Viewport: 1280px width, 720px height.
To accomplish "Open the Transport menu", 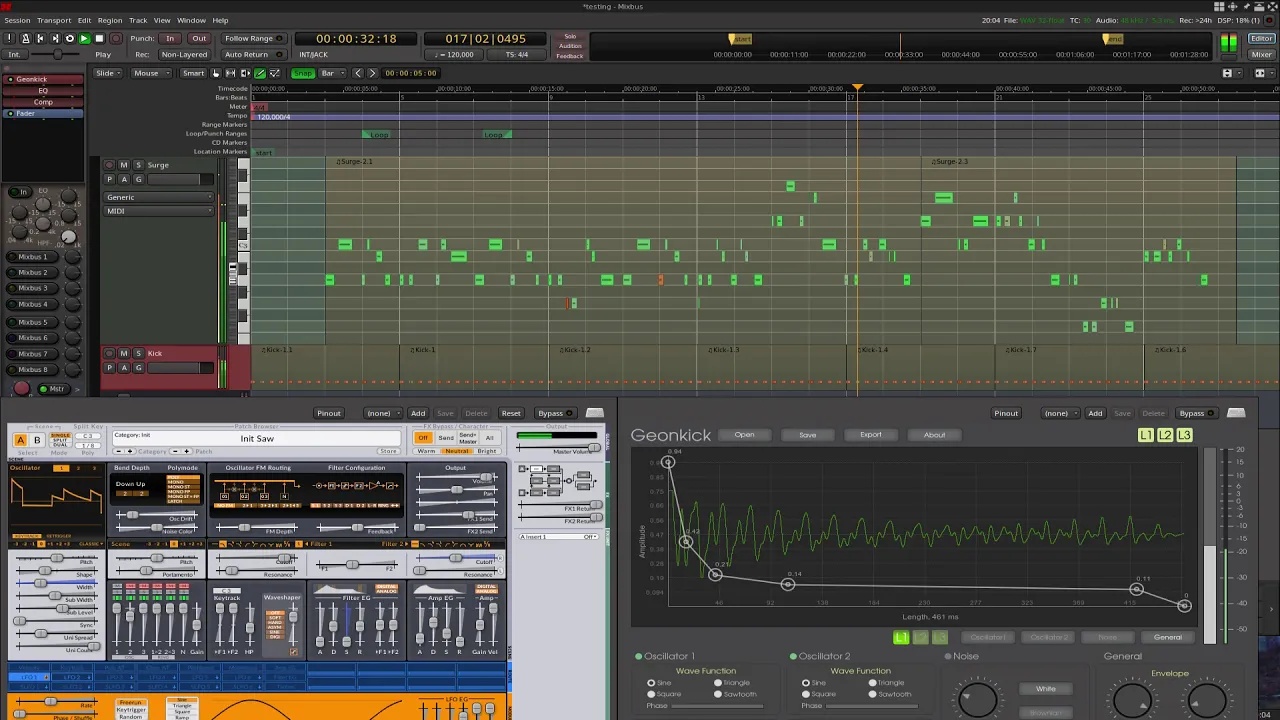I will pyautogui.click(x=54, y=20).
